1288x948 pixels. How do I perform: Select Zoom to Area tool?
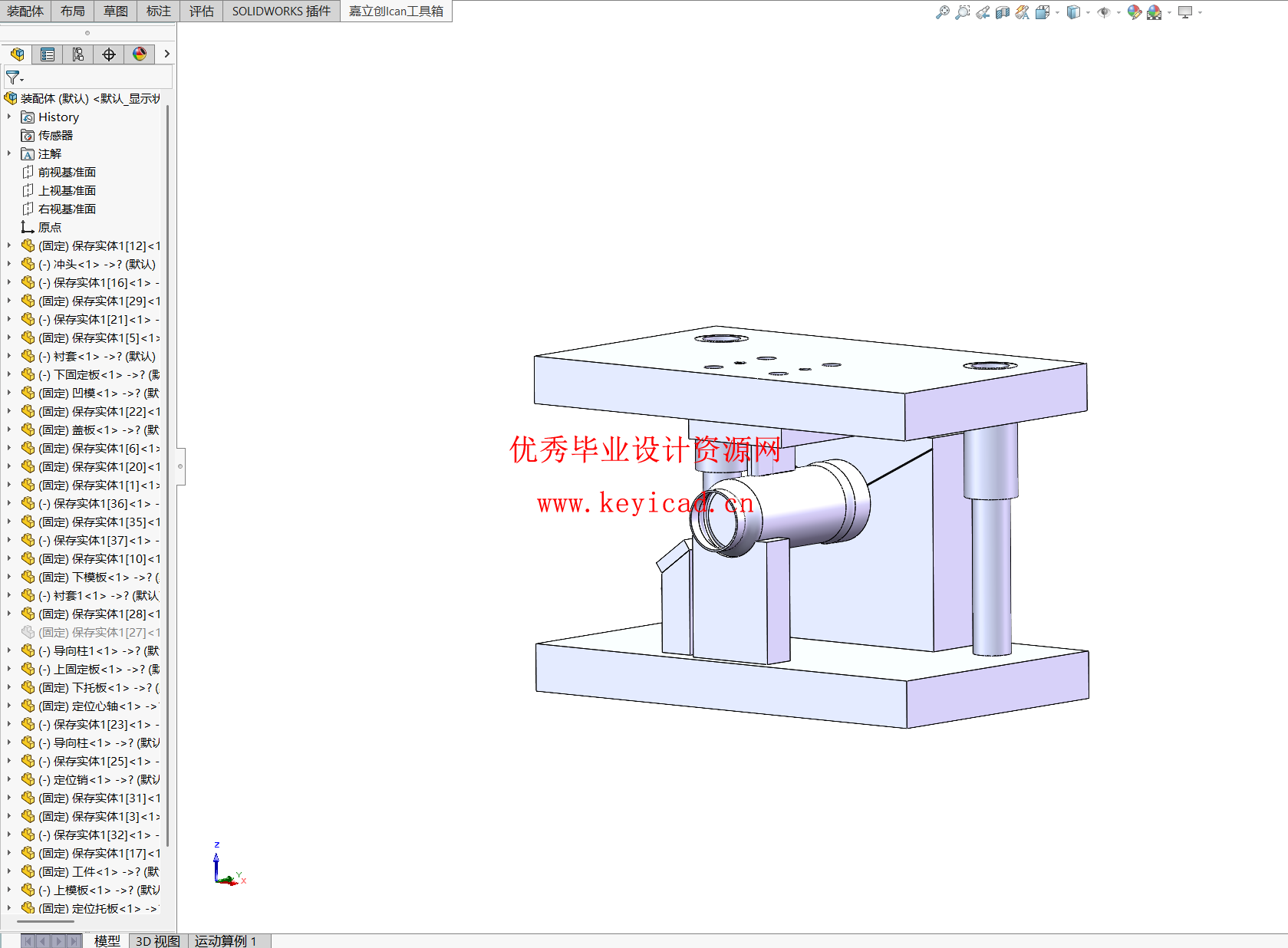pyautogui.click(x=963, y=12)
